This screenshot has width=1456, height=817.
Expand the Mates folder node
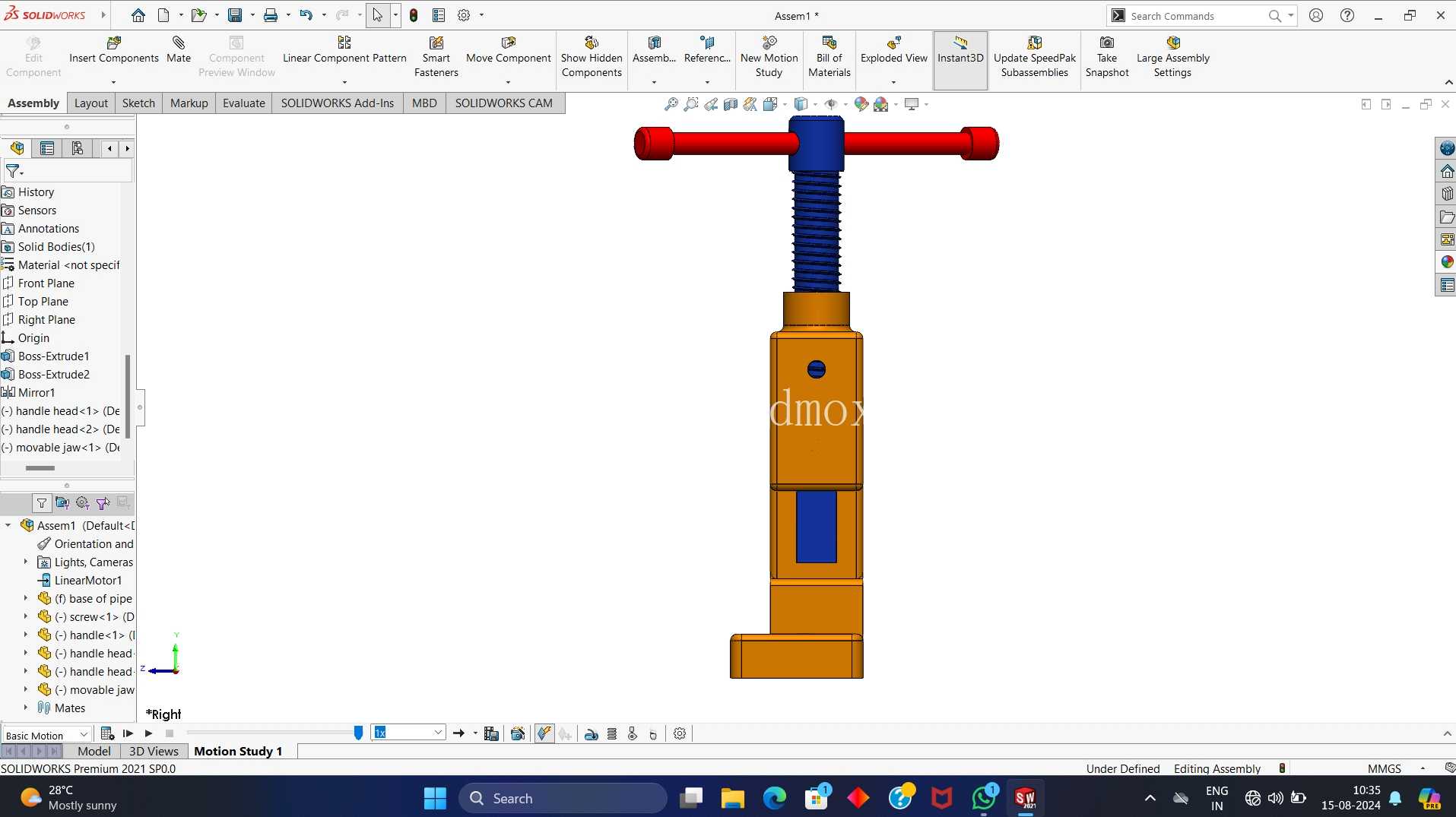coord(26,708)
